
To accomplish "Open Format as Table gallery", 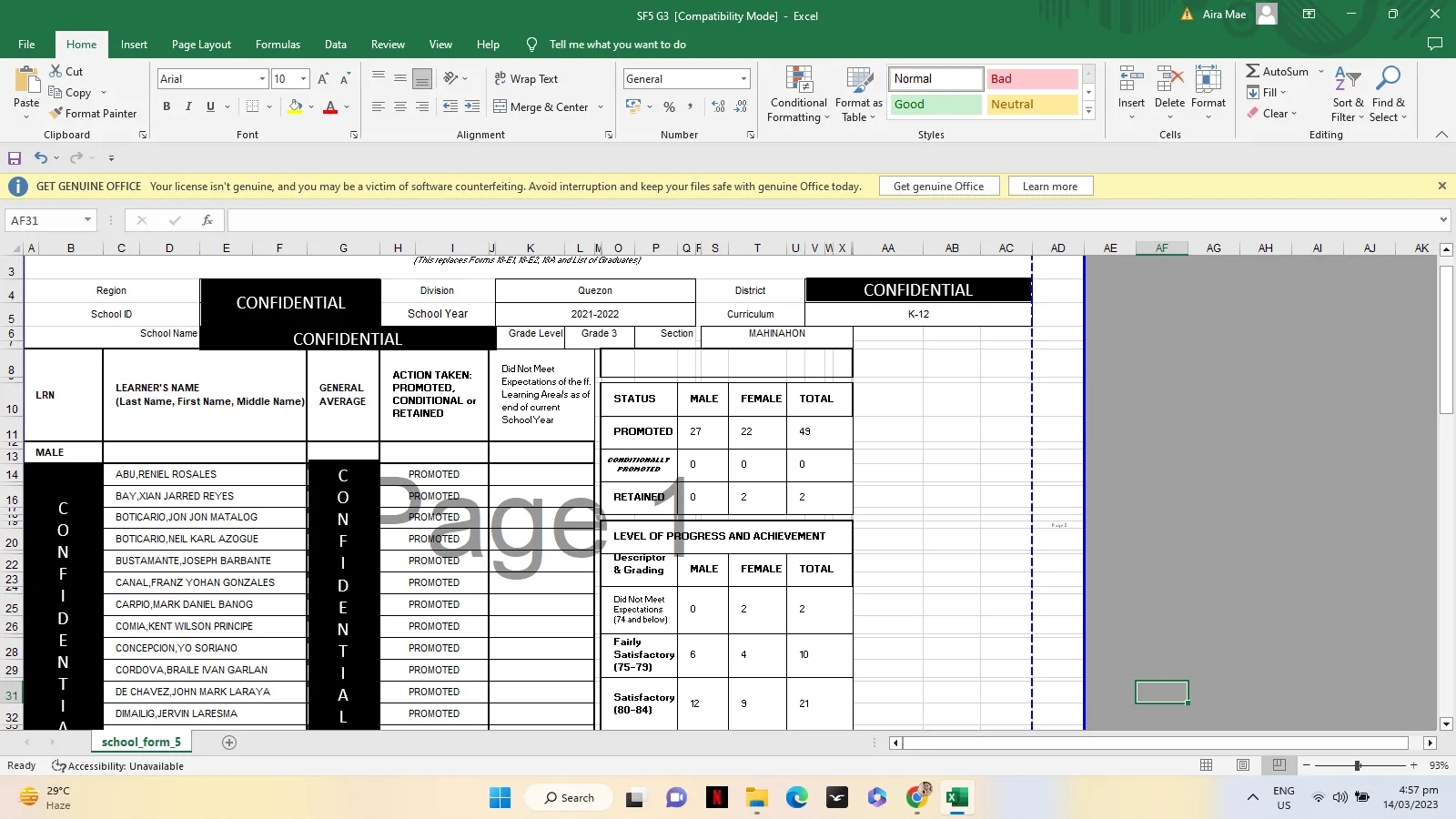I will pos(859,95).
